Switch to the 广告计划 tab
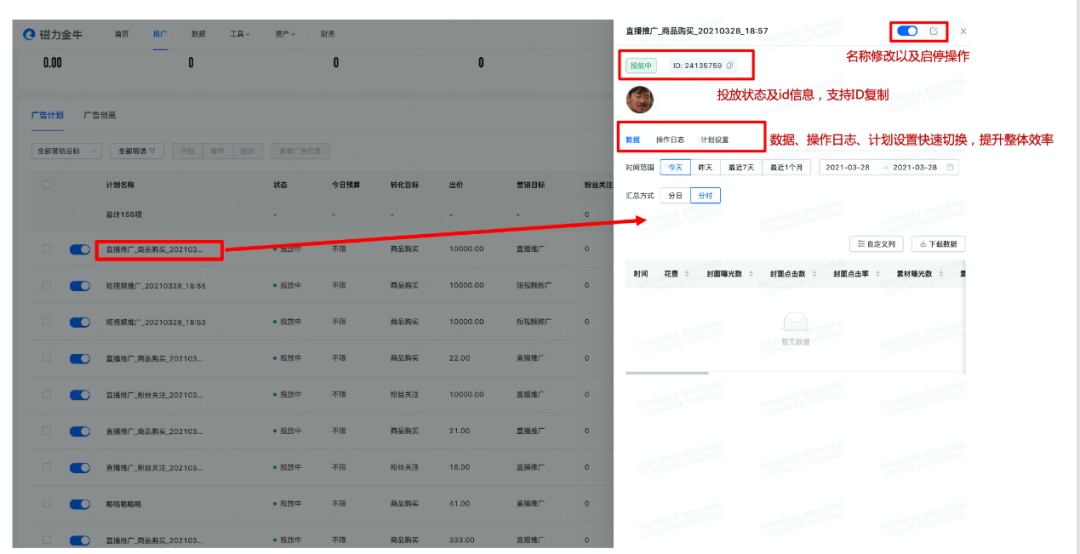This screenshot has height=554, width=1080. 48,116
